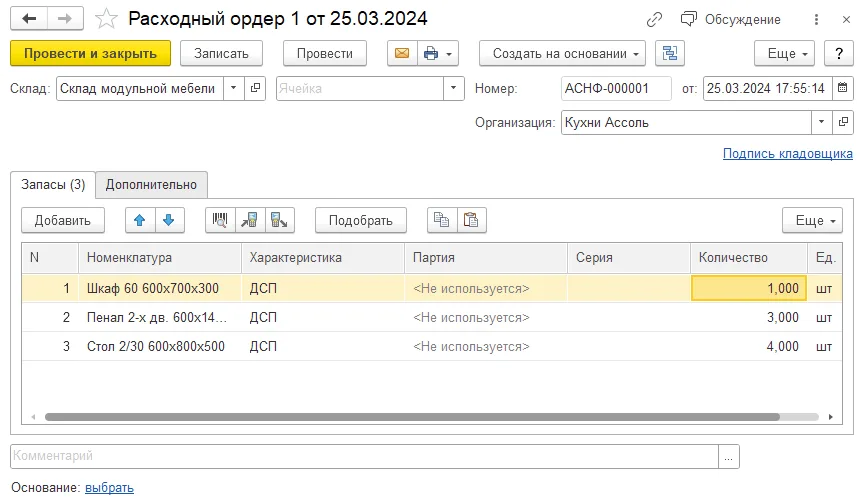Click the Количество column header
The width and height of the screenshot is (867, 502).
tap(749, 258)
